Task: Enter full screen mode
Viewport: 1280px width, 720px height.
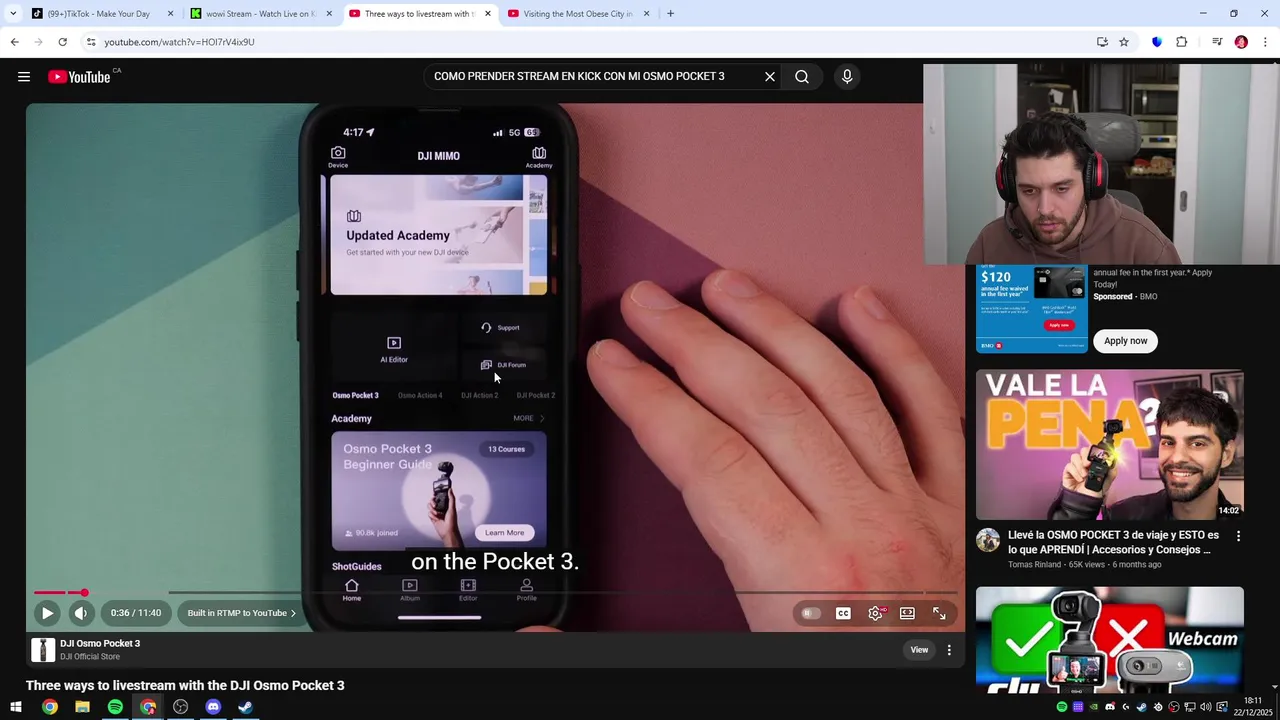Action: (939, 613)
